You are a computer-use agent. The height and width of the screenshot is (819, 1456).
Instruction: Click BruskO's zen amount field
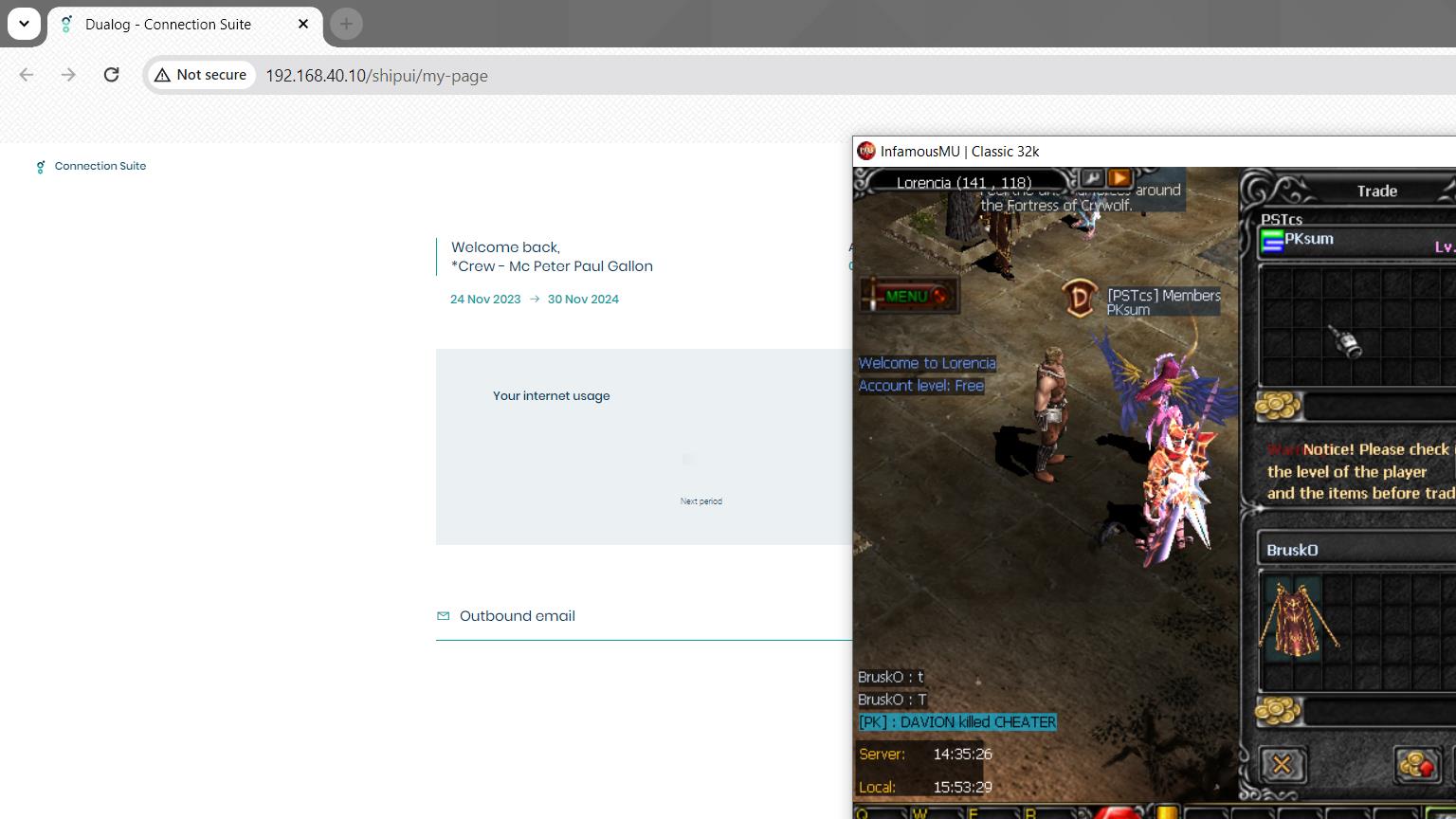[1380, 711]
